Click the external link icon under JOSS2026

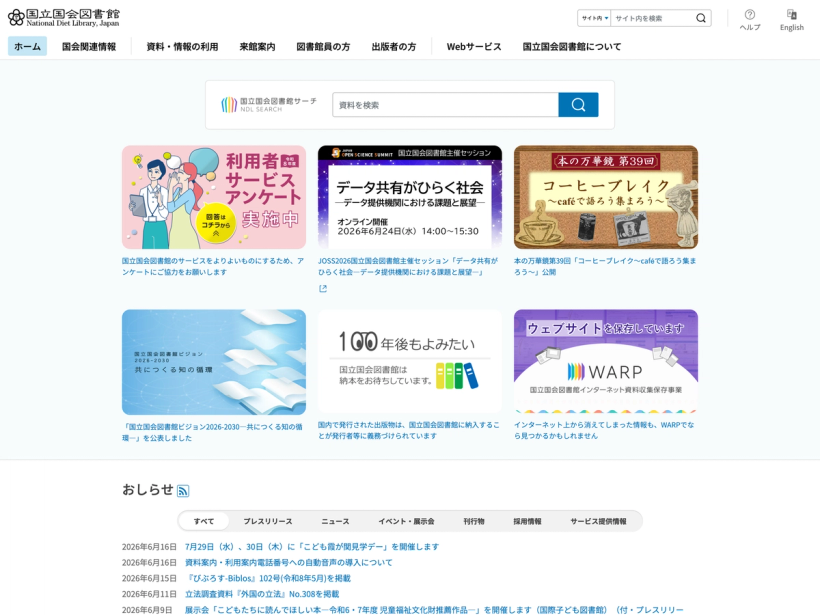click(x=323, y=288)
